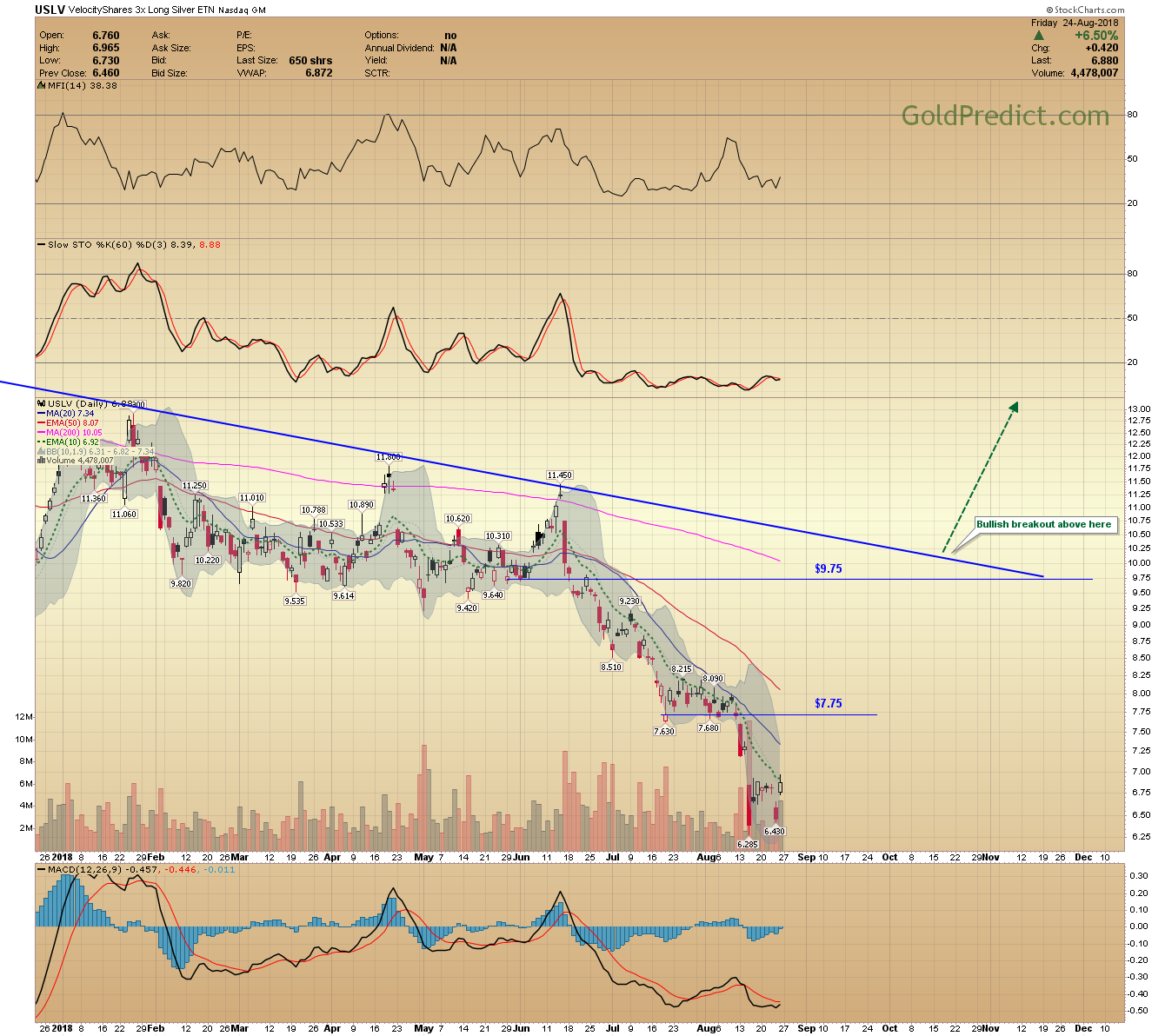Click the 8.215 price label
The width and height of the screenshot is (1165, 1036).
click(681, 669)
